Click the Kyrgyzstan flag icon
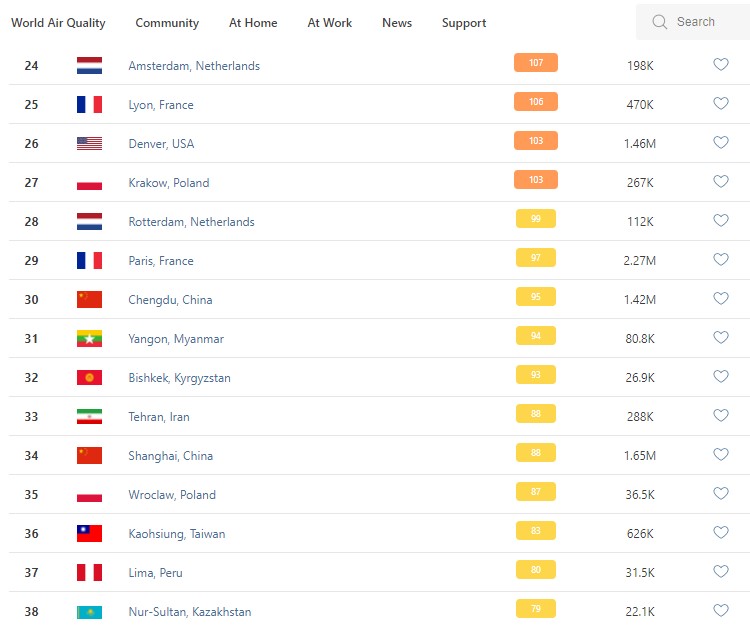 [89, 377]
